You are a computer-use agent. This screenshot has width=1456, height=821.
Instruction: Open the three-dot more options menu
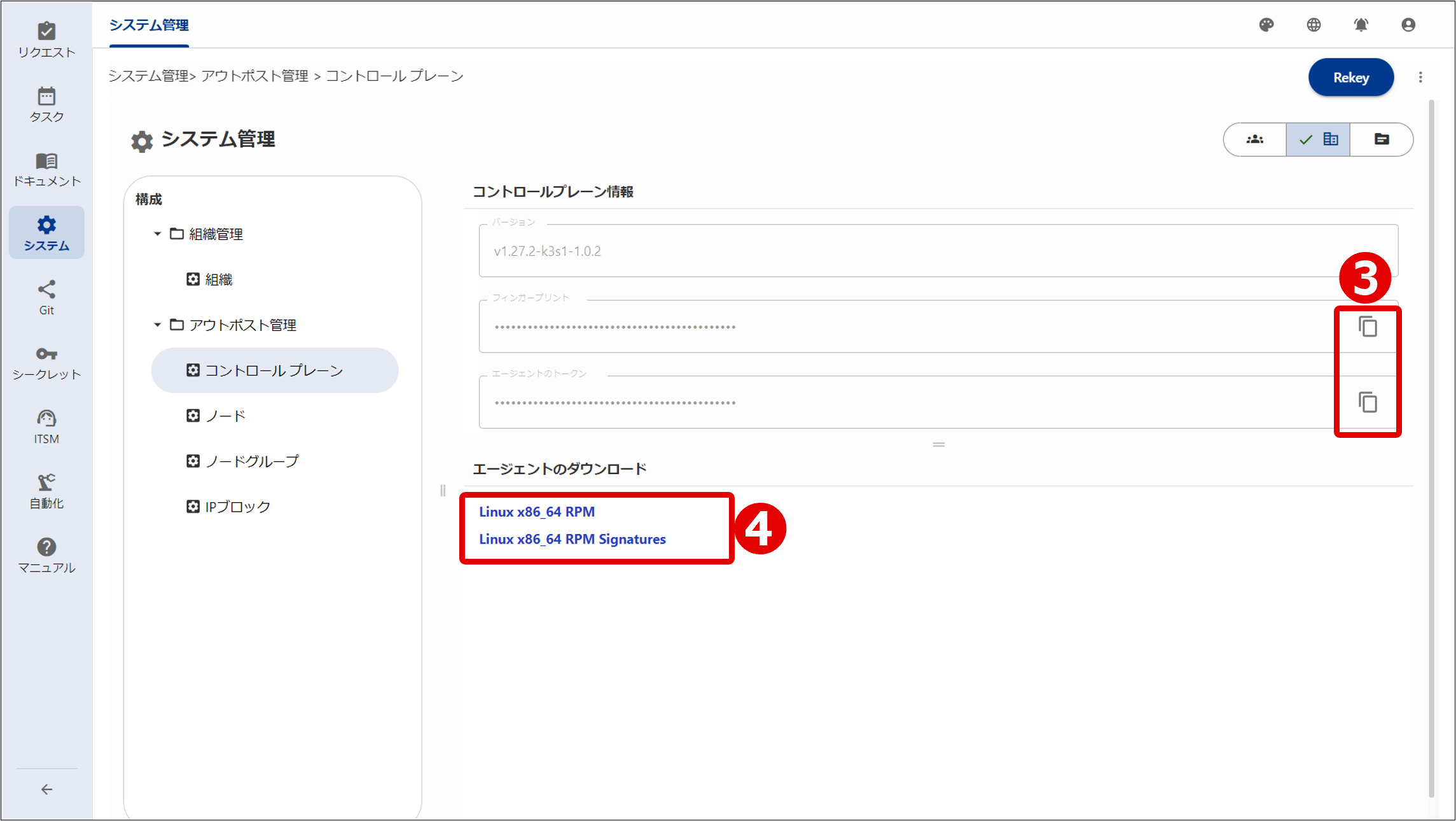[x=1420, y=77]
